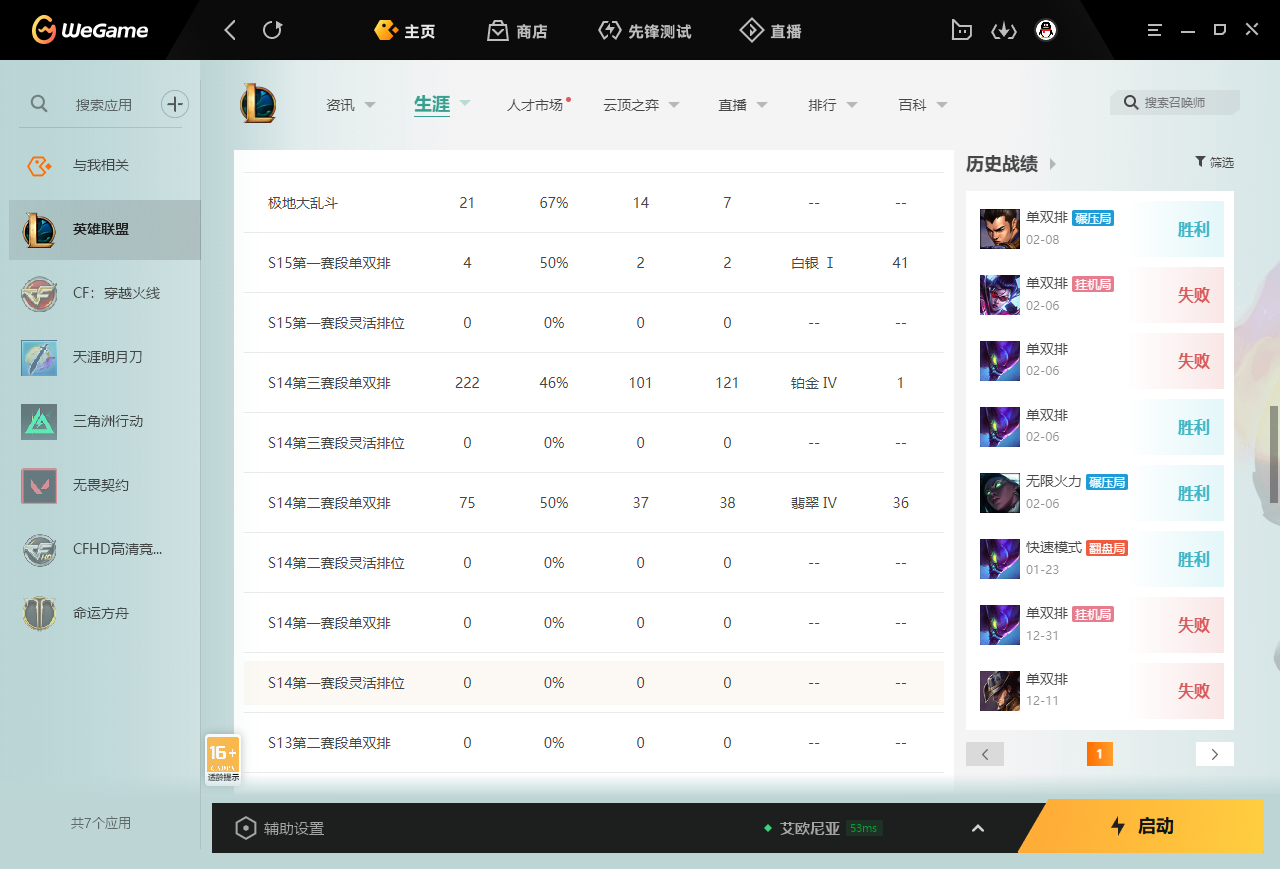The image size is (1280, 869).
Task: Open the 主页 home tab
Action: point(405,31)
